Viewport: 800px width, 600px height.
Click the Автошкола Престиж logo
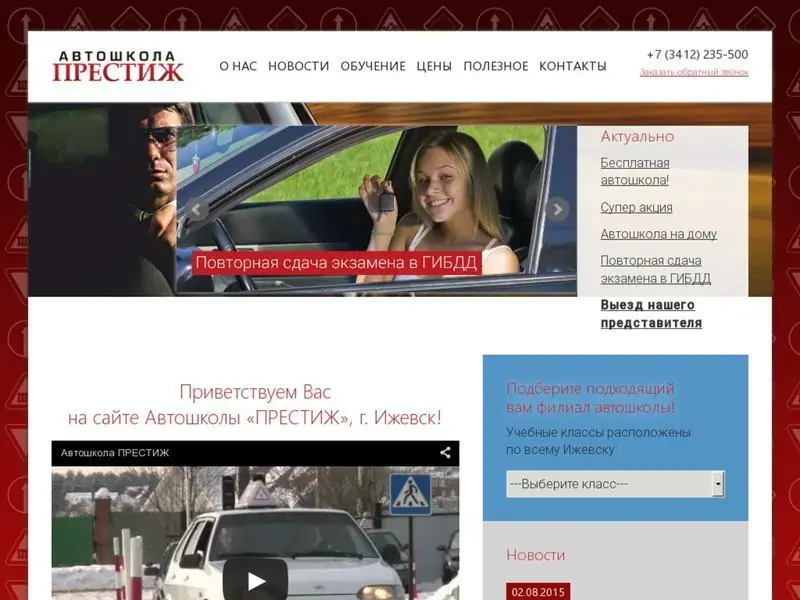pyautogui.click(x=118, y=66)
